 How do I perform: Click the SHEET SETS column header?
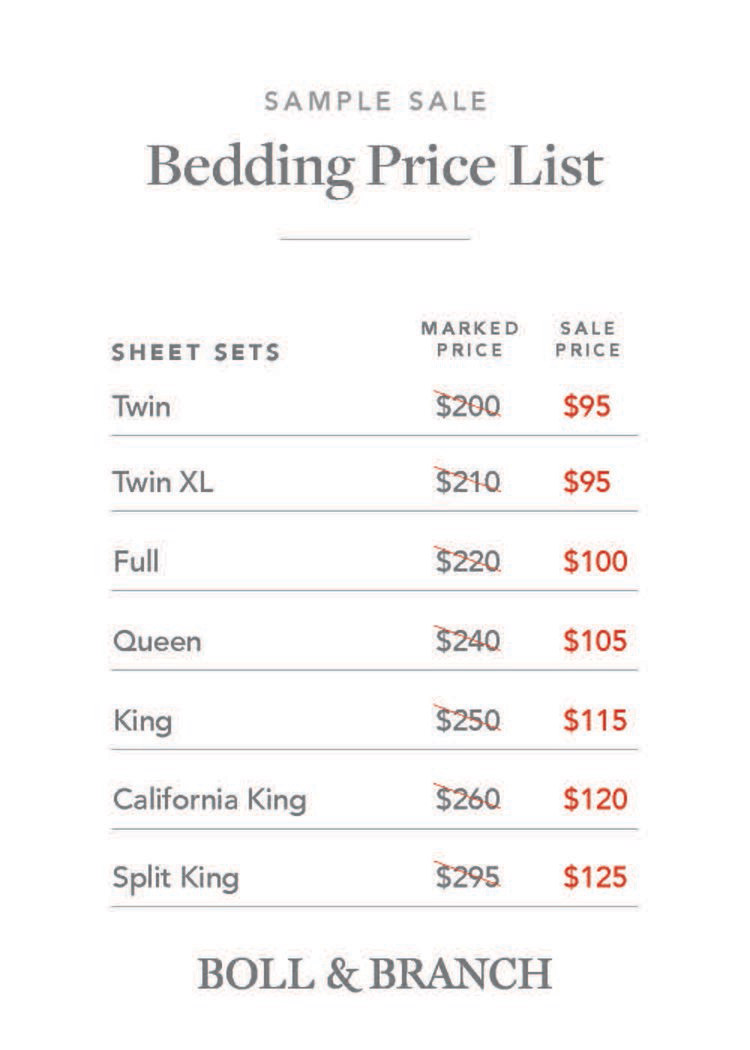point(196,352)
